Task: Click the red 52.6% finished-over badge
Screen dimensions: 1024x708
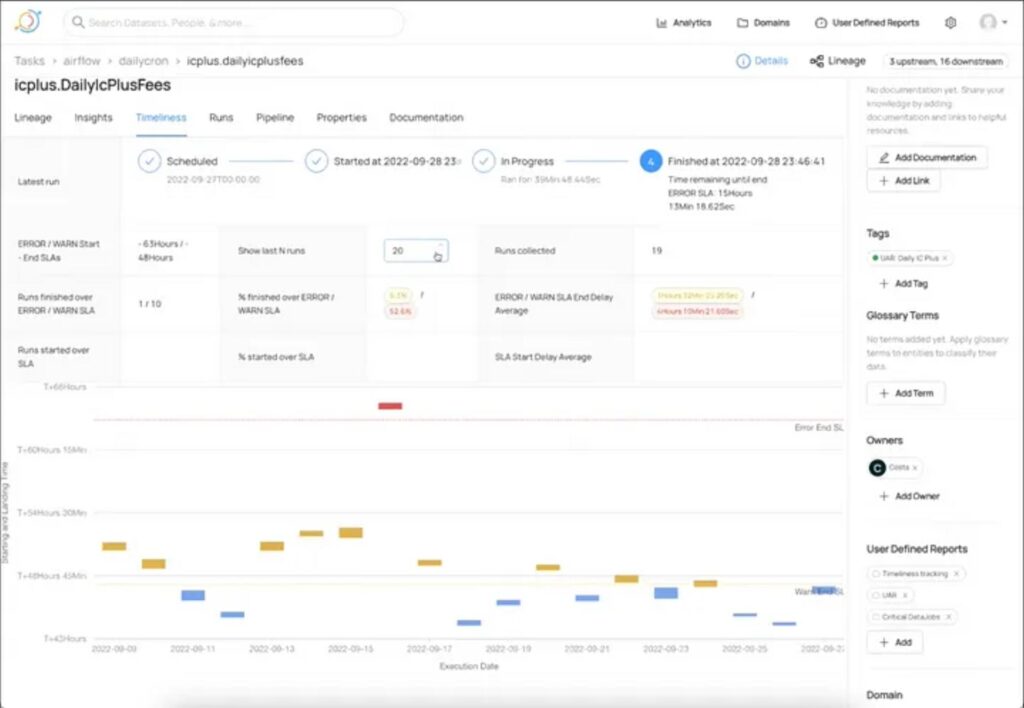Action: (x=400, y=312)
